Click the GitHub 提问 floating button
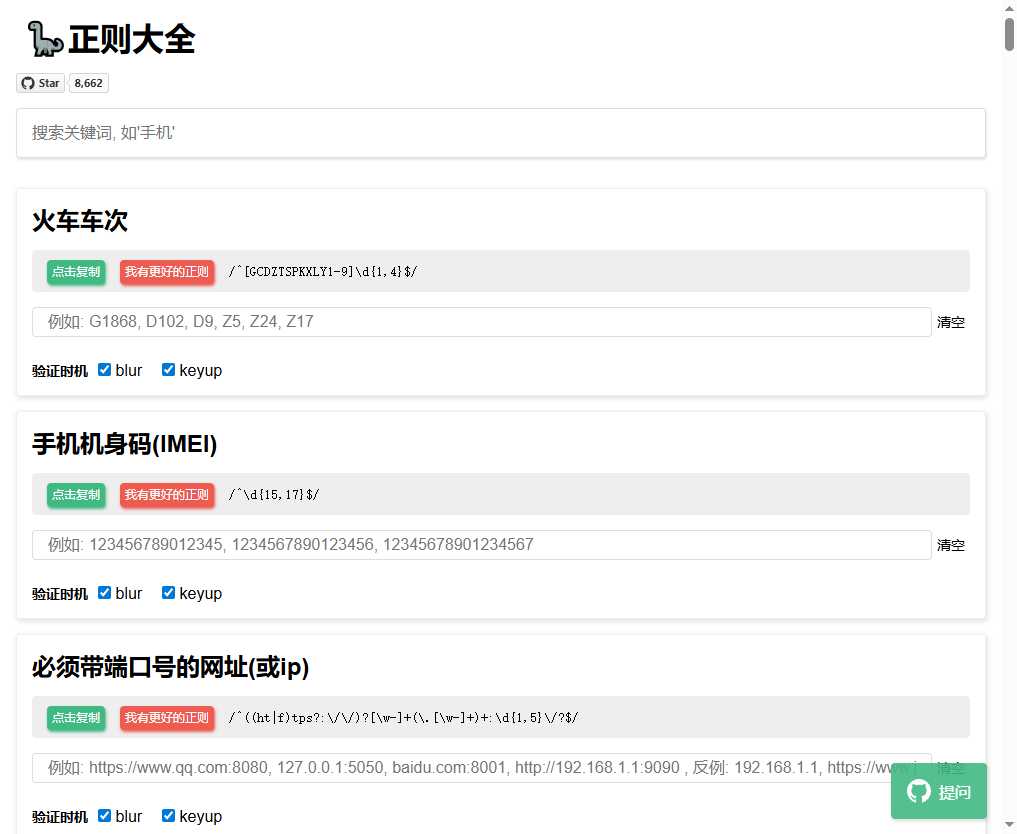1017x834 pixels. (938, 792)
